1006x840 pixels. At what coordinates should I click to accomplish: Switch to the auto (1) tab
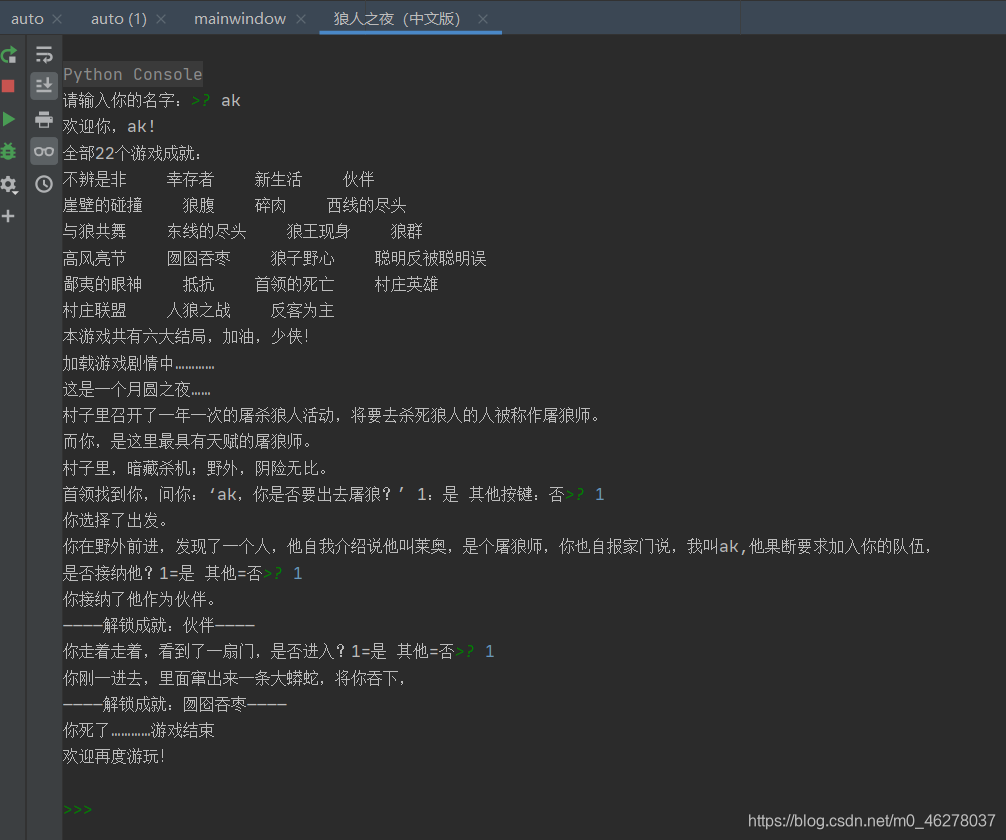(x=118, y=17)
